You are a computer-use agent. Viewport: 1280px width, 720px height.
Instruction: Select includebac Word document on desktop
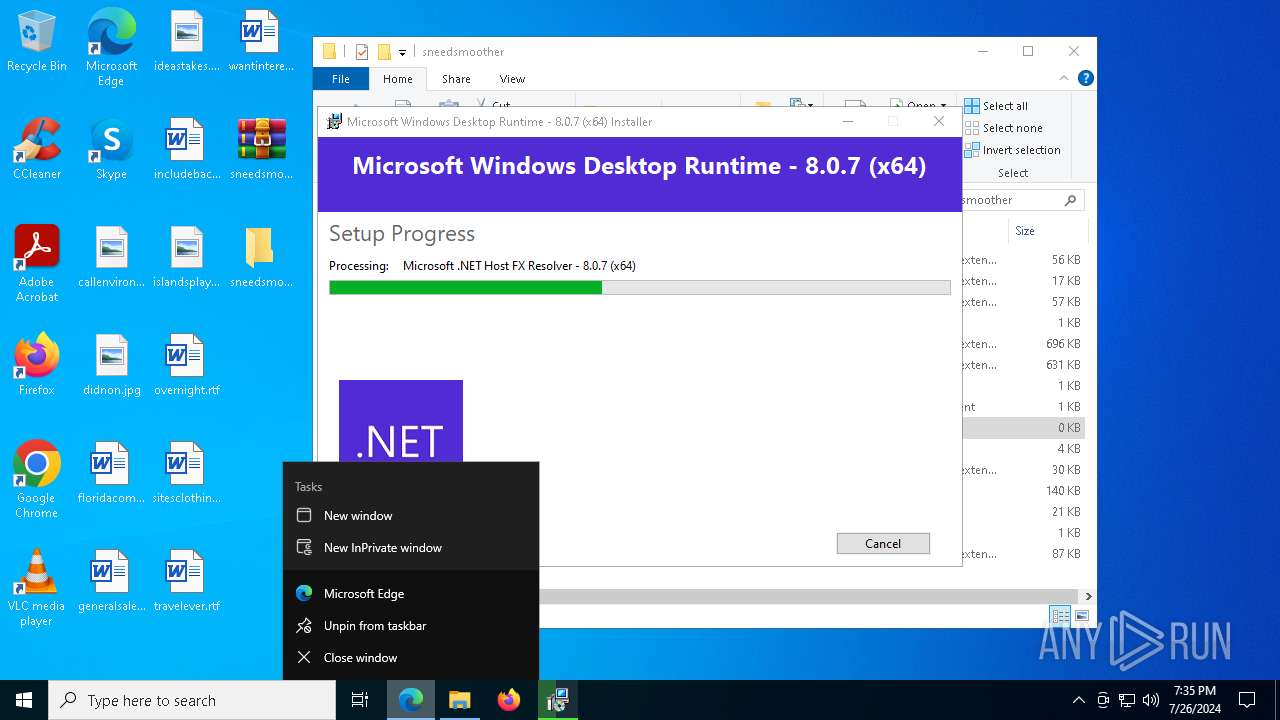pos(186,149)
